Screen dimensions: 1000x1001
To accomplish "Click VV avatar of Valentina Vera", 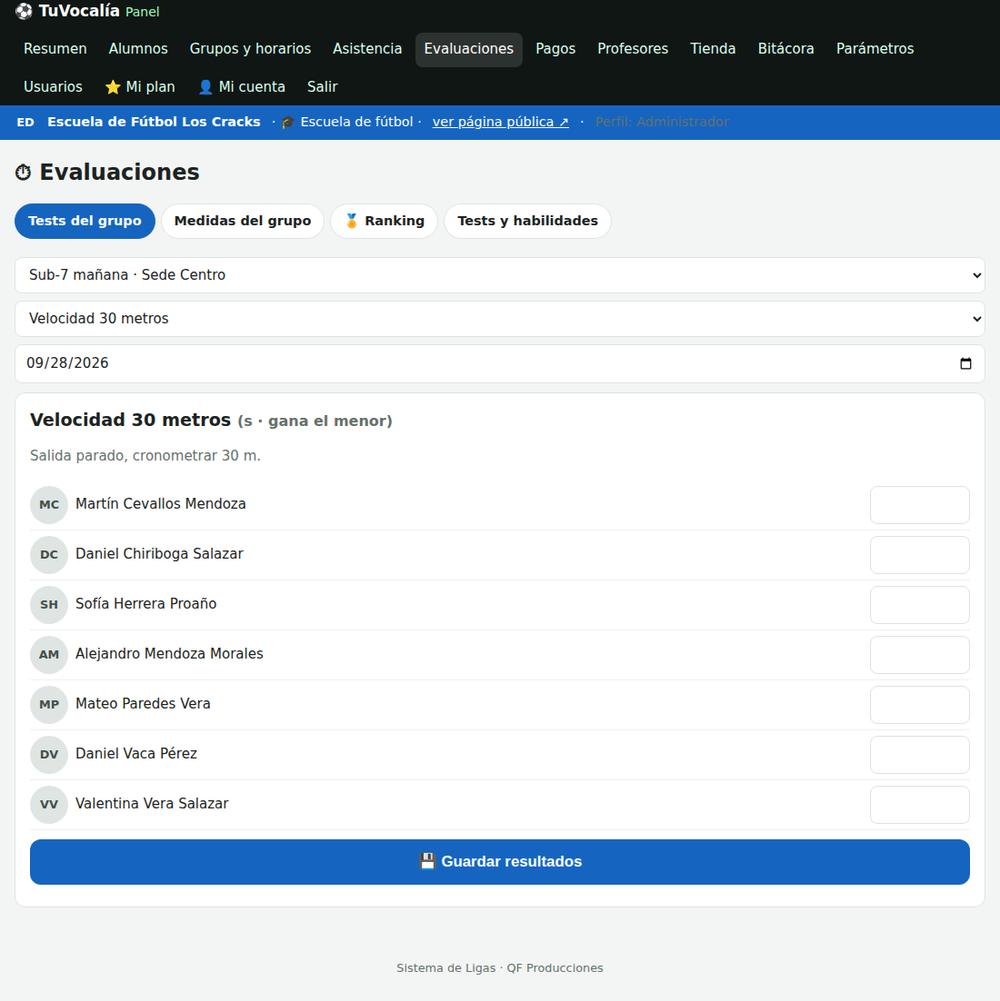I will (x=49, y=804).
